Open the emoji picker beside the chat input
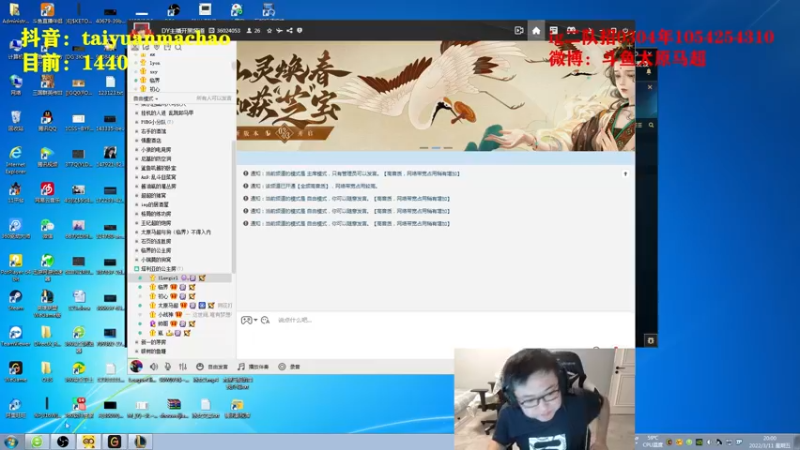Viewport: 800px width, 450px height. pyautogui.click(x=265, y=320)
